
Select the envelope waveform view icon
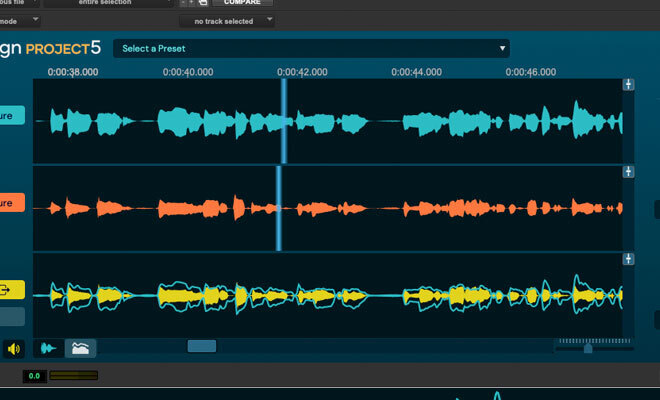click(x=80, y=348)
